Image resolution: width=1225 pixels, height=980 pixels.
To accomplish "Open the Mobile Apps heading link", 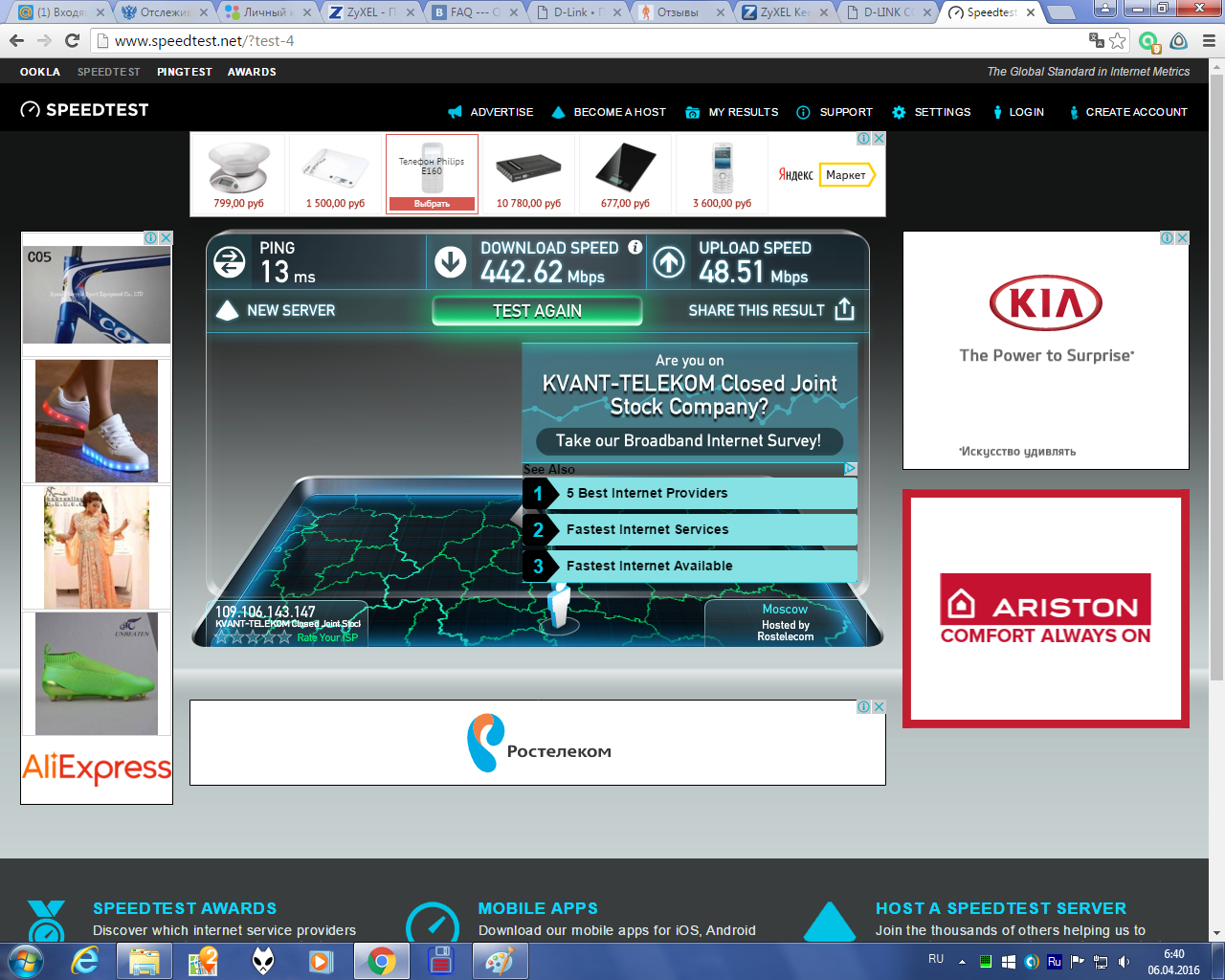I will [x=538, y=908].
